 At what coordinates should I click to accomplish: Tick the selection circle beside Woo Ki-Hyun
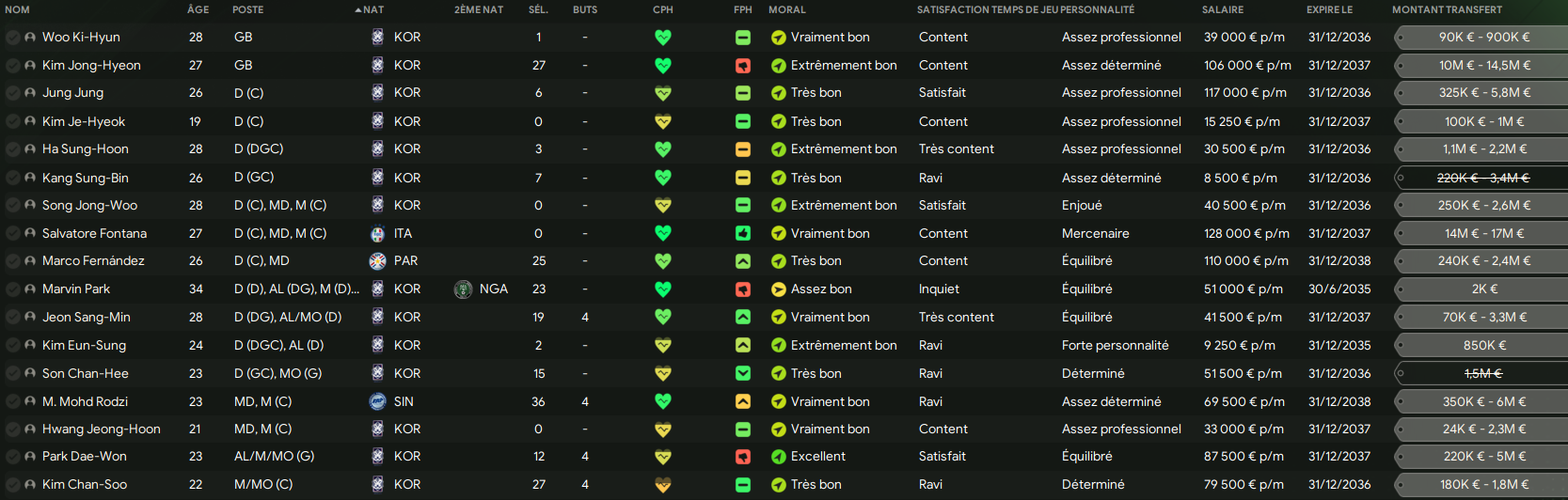(x=13, y=38)
